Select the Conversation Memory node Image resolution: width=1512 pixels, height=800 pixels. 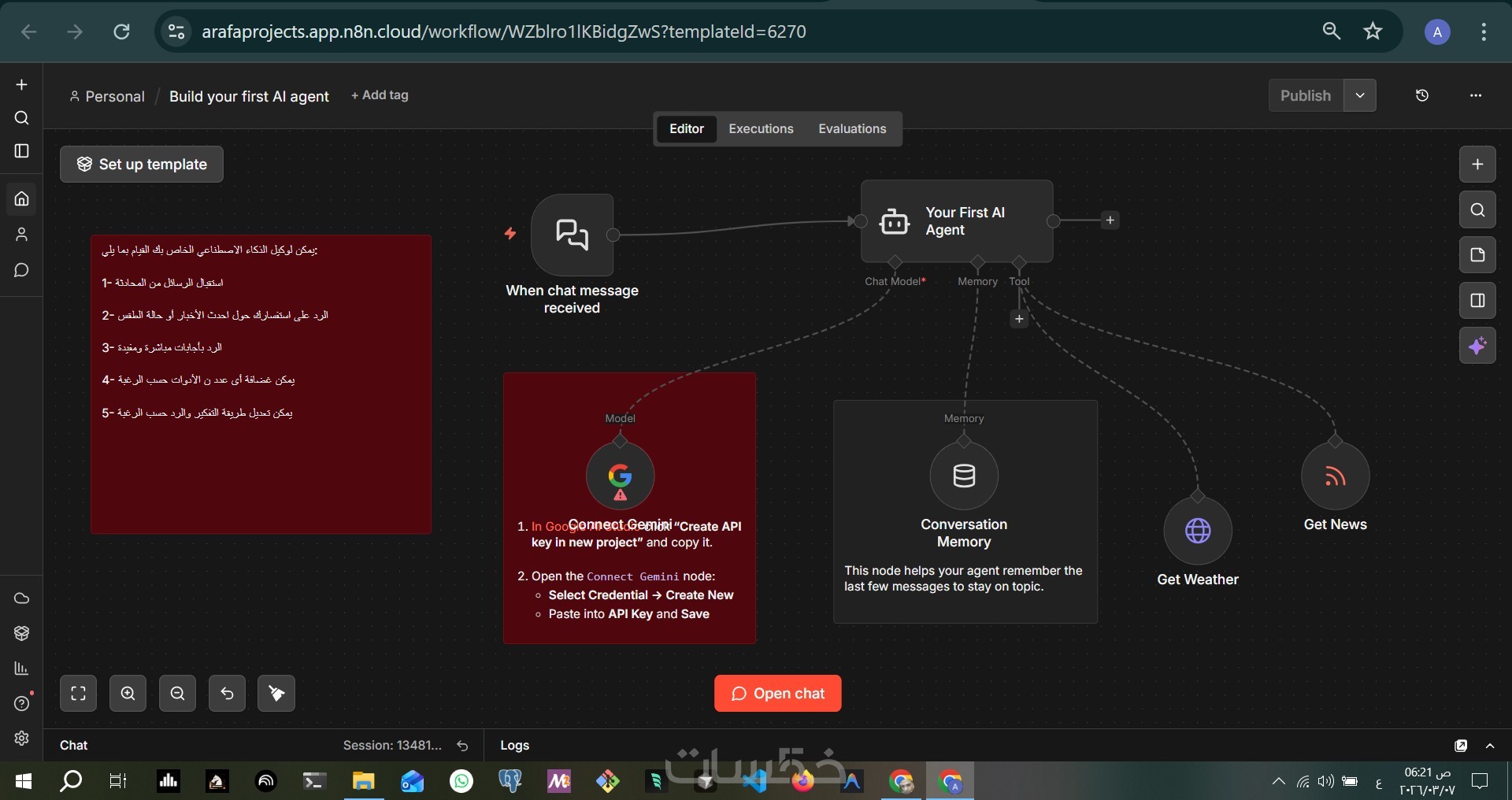point(964,476)
